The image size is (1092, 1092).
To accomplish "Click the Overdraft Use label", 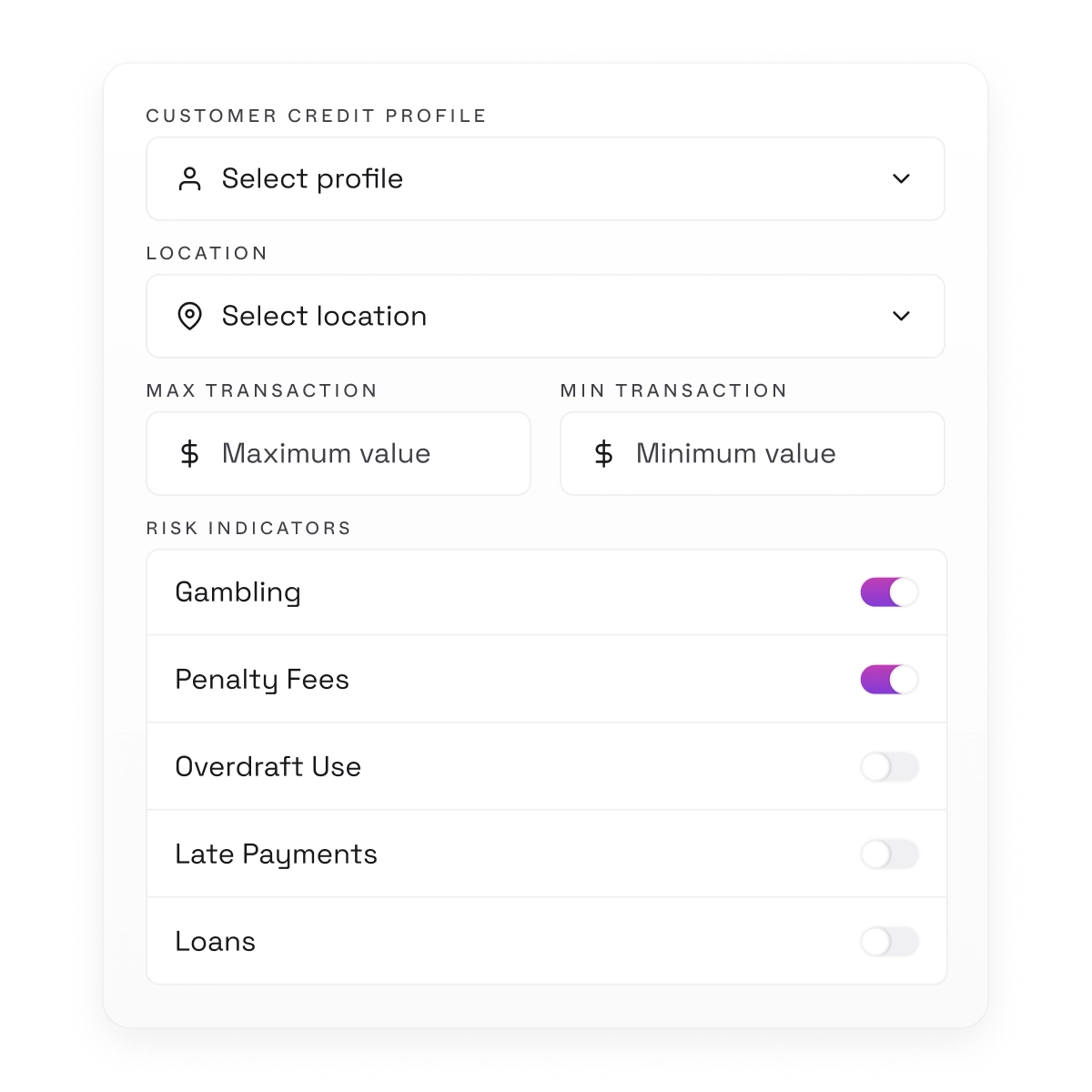I will (268, 767).
